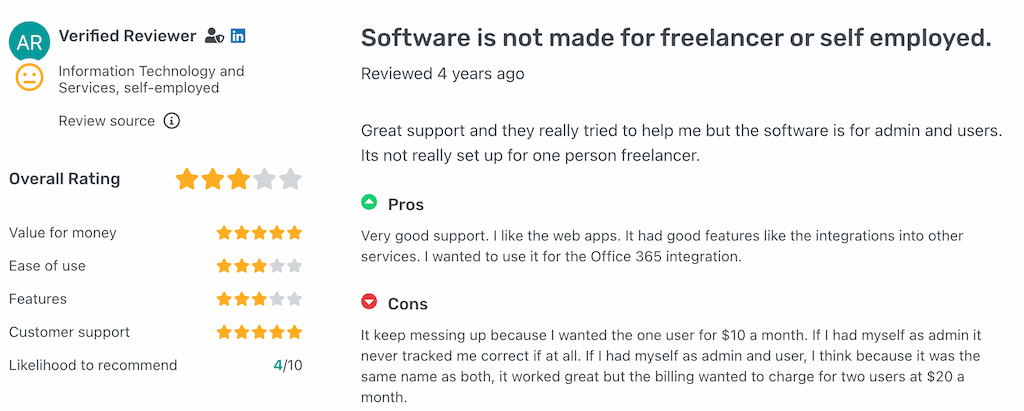Image resolution: width=1024 pixels, height=411 pixels.
Task: Click the Pros section heading
Action: pos(406,204)
